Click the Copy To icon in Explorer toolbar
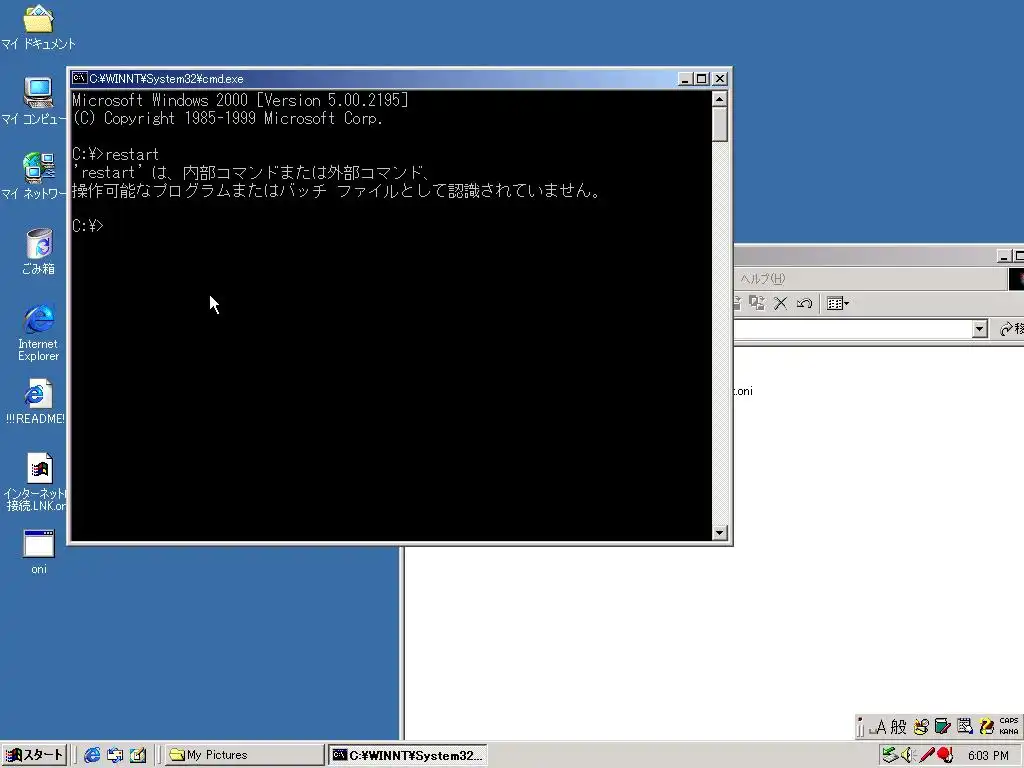1024x768 pixels. [x=756, y=303]
